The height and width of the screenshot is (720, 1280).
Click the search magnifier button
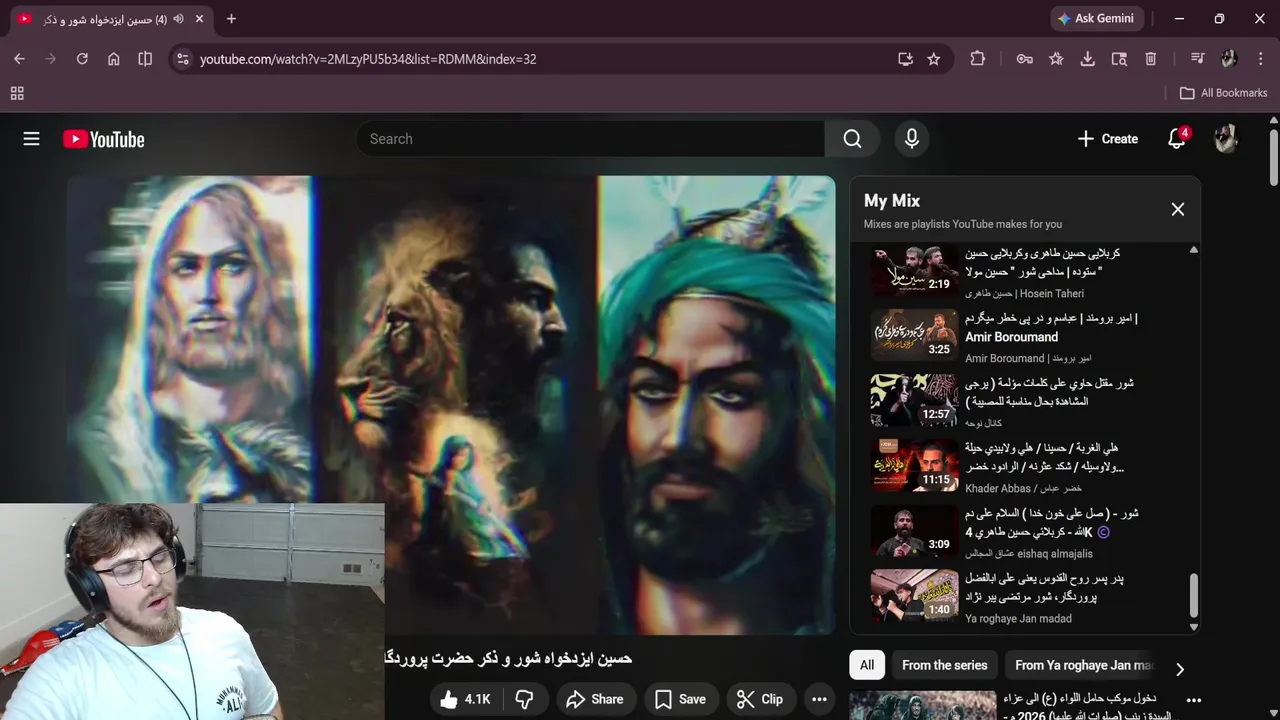[x=852, y=139]
